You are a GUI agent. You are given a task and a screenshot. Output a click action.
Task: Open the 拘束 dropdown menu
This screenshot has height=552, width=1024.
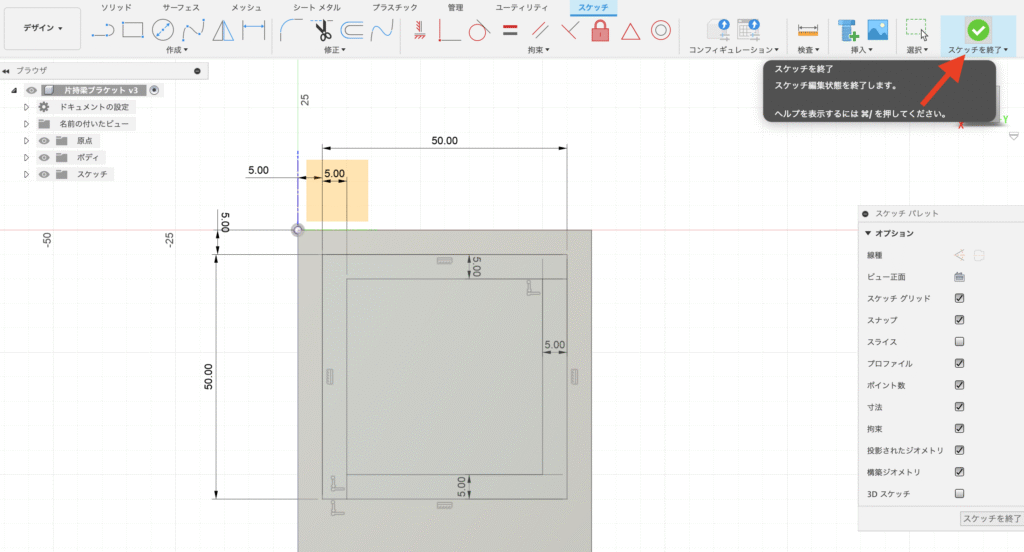point(539,49)
